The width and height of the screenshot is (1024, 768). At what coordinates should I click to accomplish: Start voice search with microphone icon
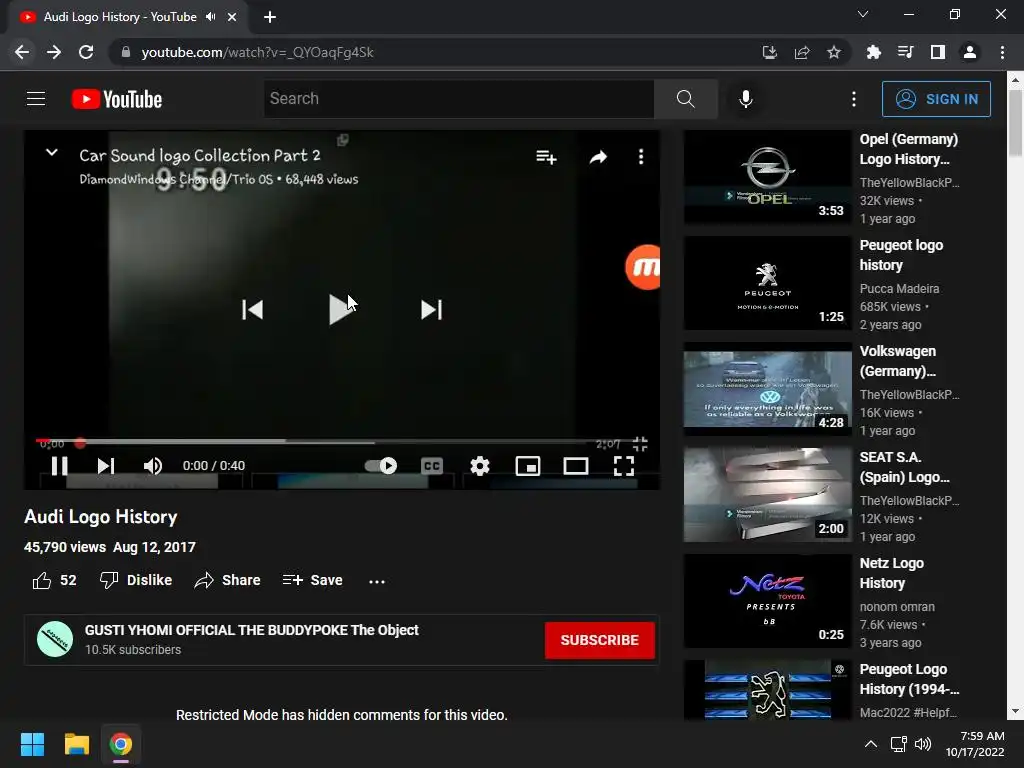click(x=746, y=99)
